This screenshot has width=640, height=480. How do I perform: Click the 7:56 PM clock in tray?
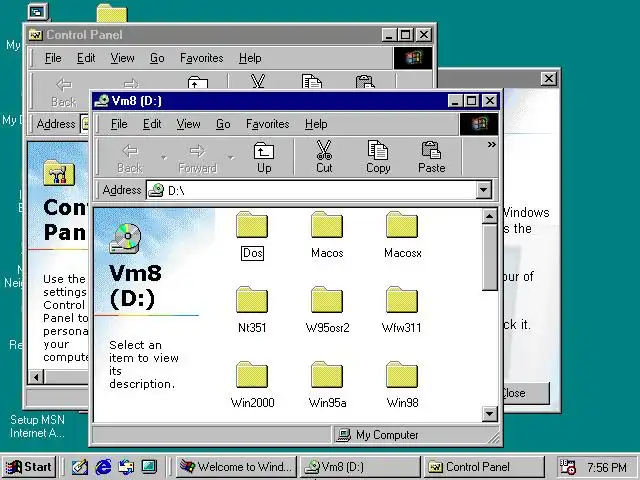pyautogui.click(x=607, y=467)
